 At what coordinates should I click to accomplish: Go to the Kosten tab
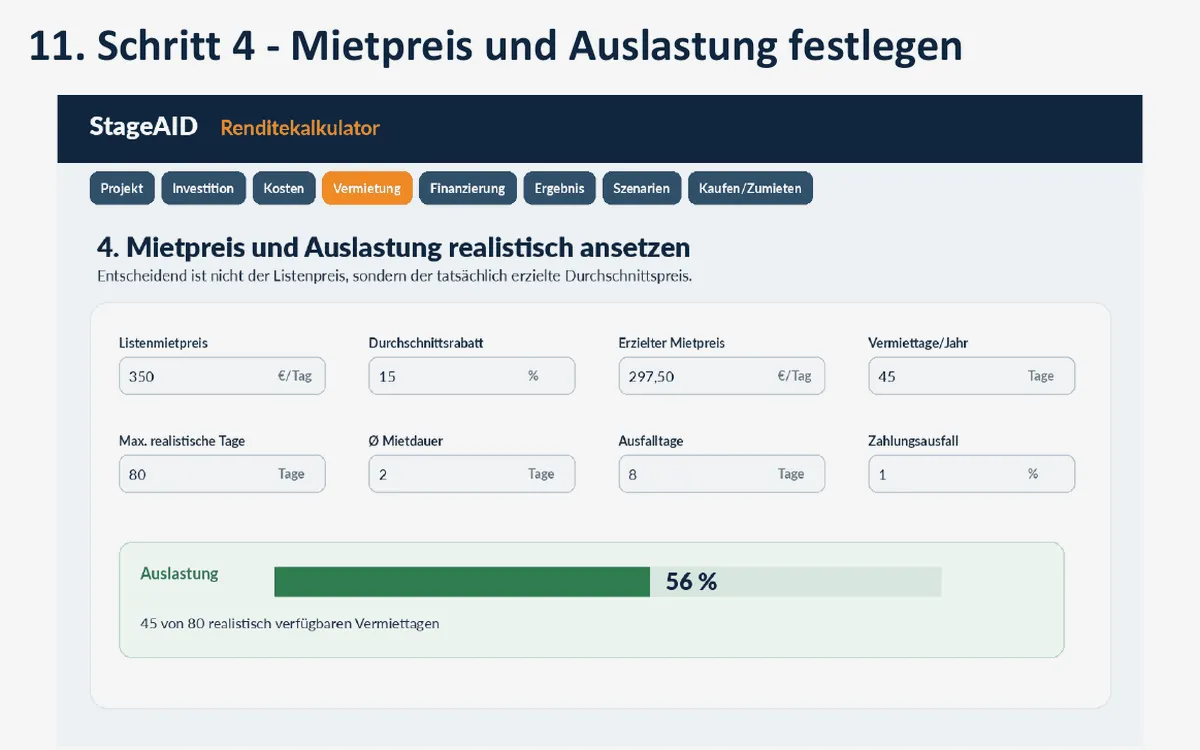[x=283, y=188]
